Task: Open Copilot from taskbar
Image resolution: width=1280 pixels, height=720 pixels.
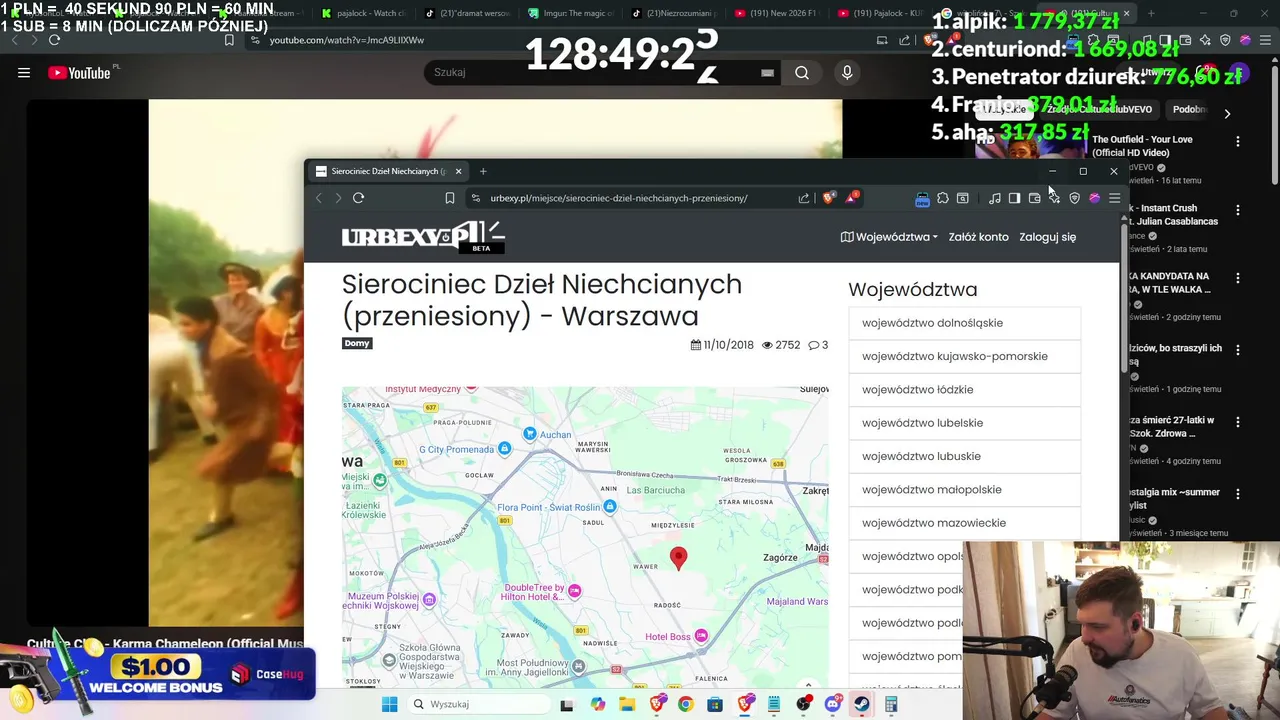Action: click(x=598, y=704)
